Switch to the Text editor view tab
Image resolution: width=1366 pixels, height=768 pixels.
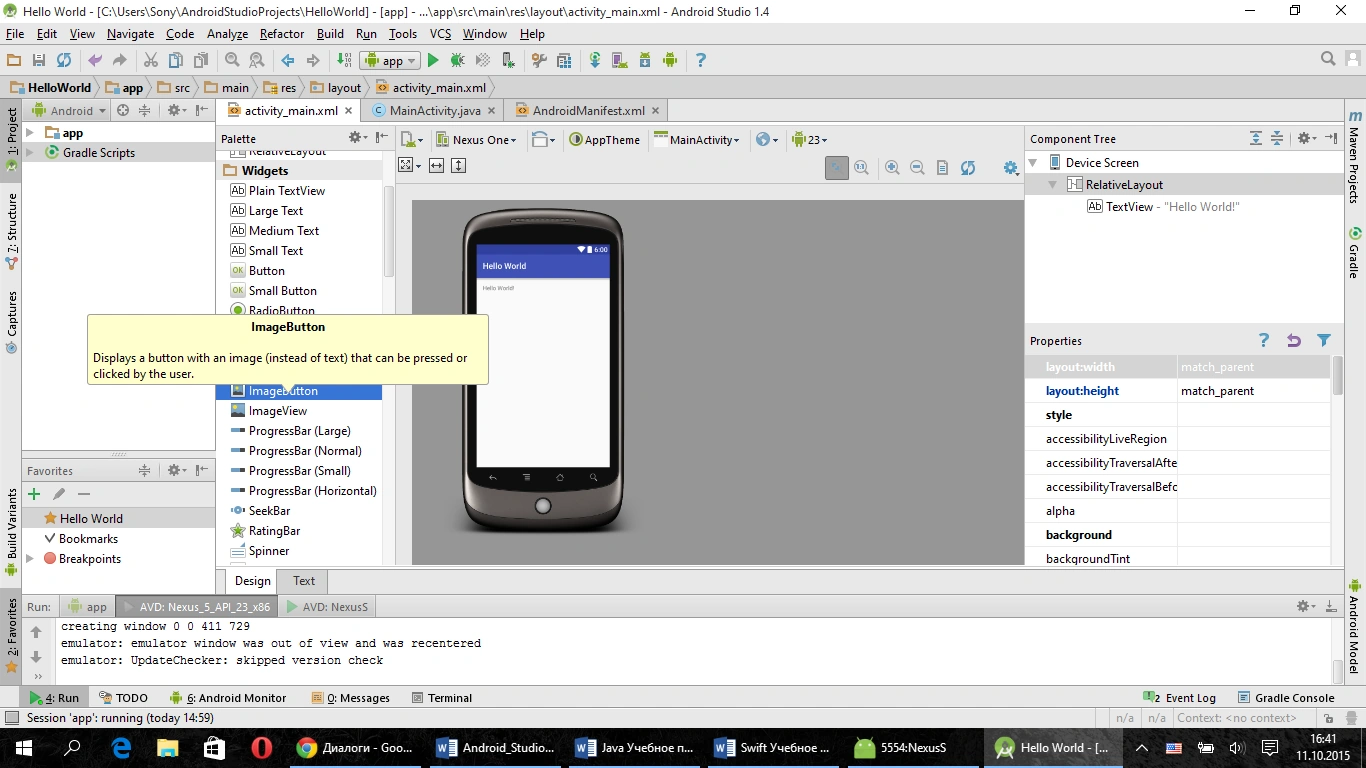tap(304, 581)
